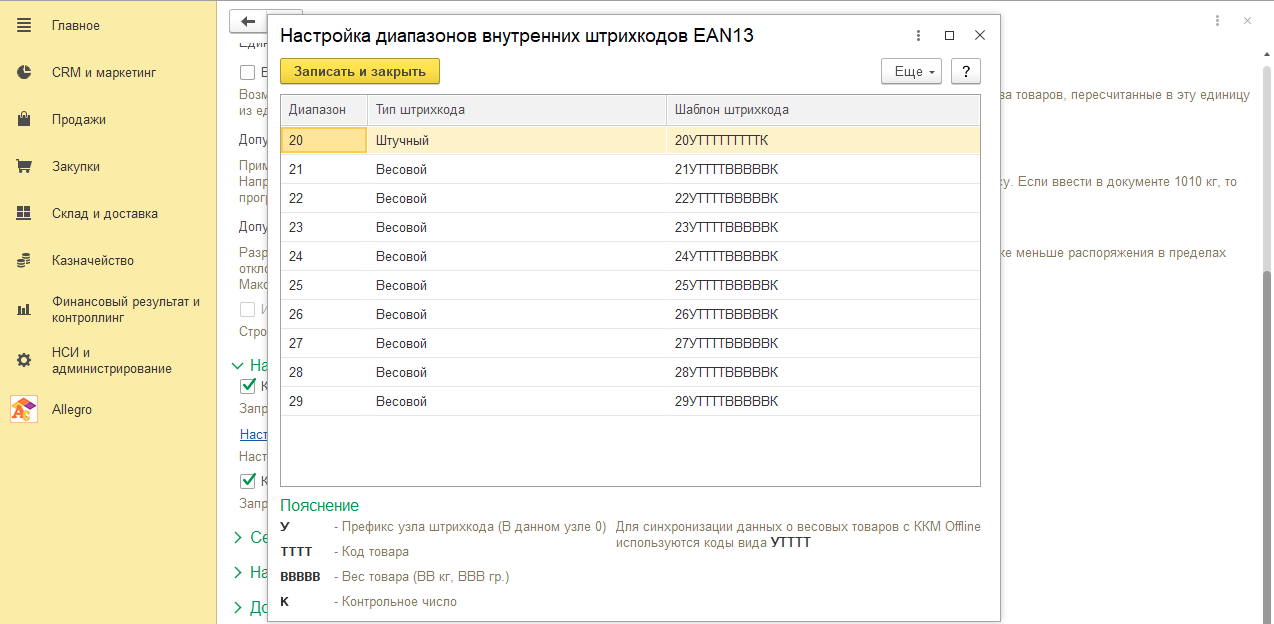Go to the Казначейство section label
Screen dimensions: 1274x624
click(93, 260)
